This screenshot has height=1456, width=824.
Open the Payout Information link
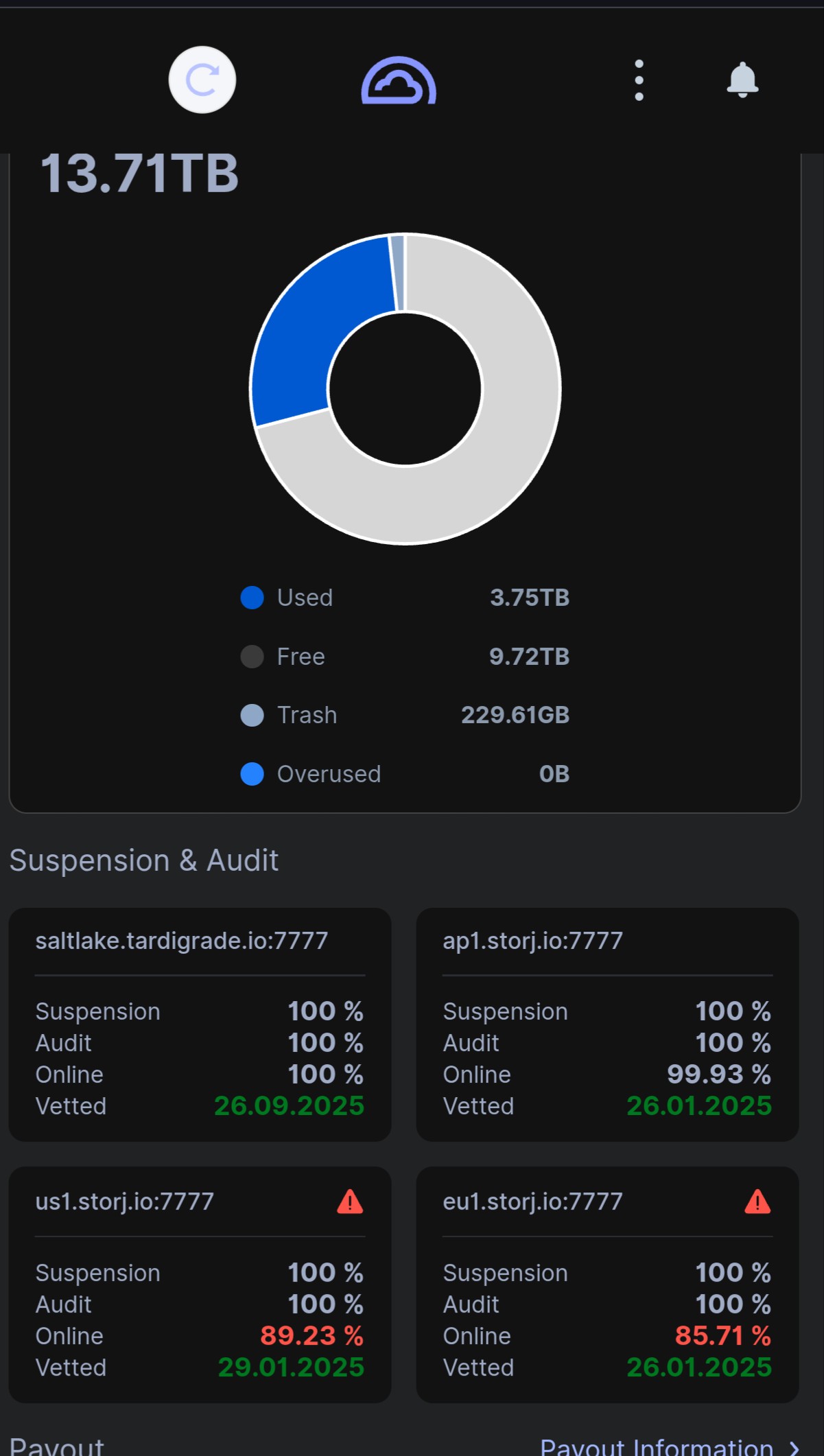[657, 1446]
